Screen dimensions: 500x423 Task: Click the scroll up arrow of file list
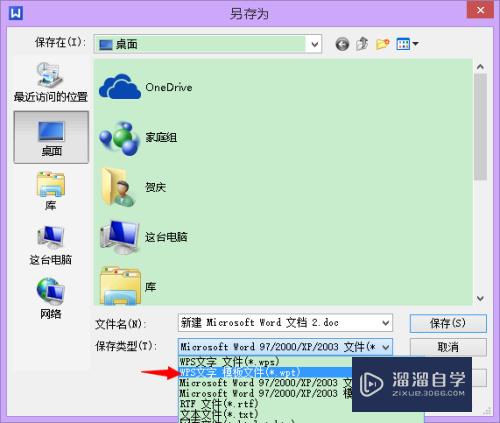tap(480, 67)
